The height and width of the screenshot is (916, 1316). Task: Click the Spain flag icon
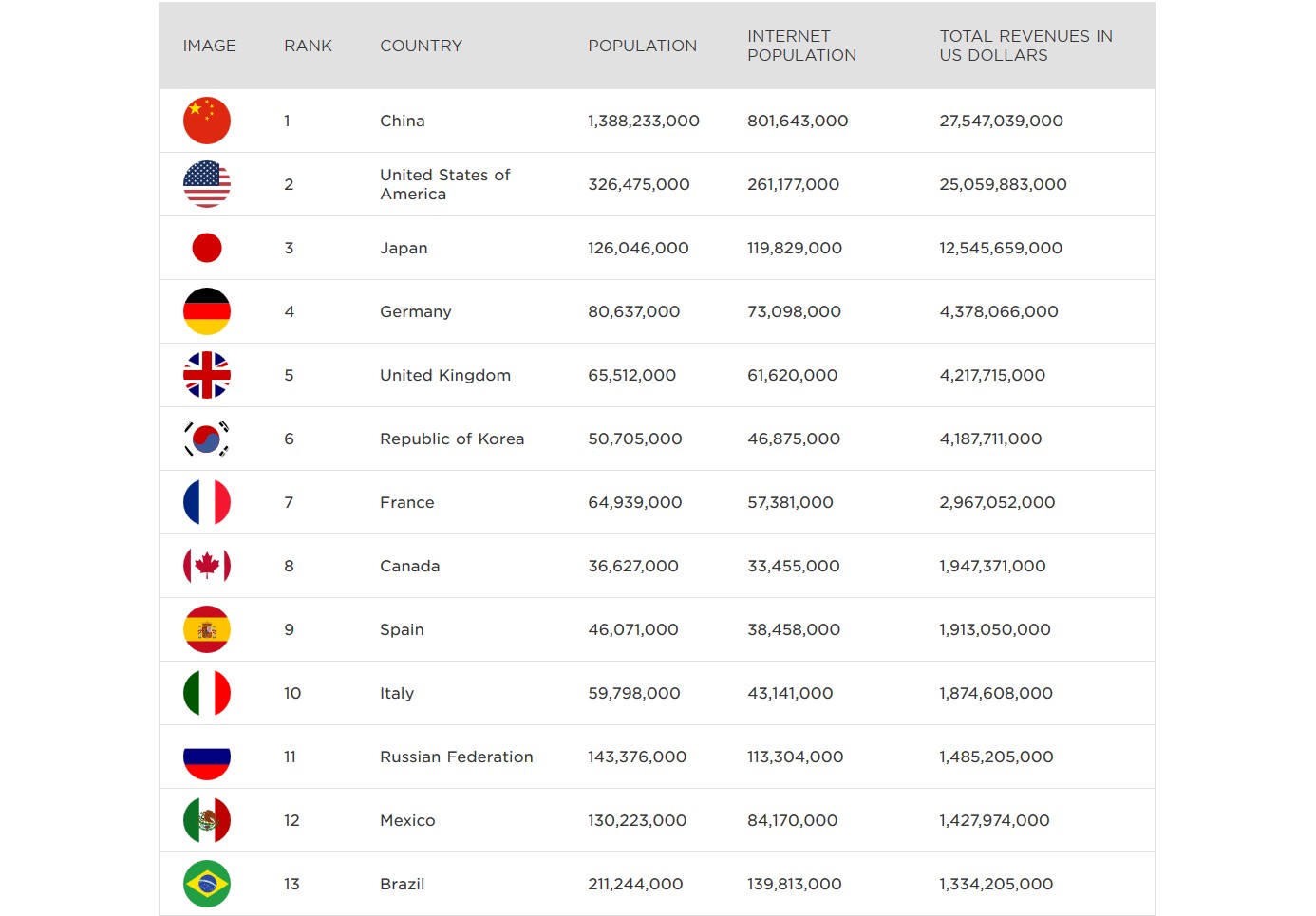click(x=207, y=629)
